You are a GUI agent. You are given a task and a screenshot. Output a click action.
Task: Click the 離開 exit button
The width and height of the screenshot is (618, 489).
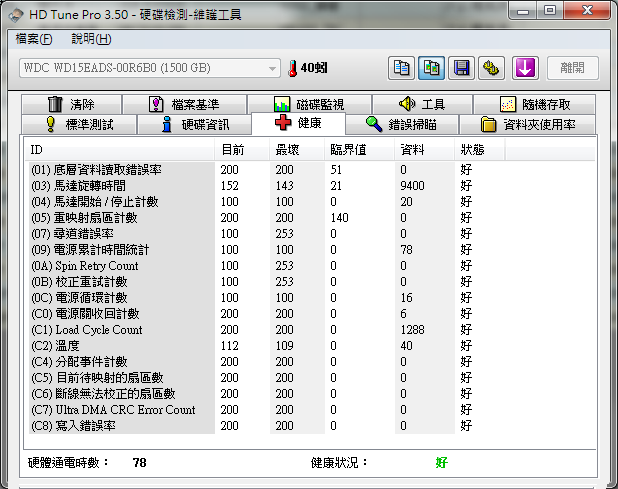(x=573, y=68)
